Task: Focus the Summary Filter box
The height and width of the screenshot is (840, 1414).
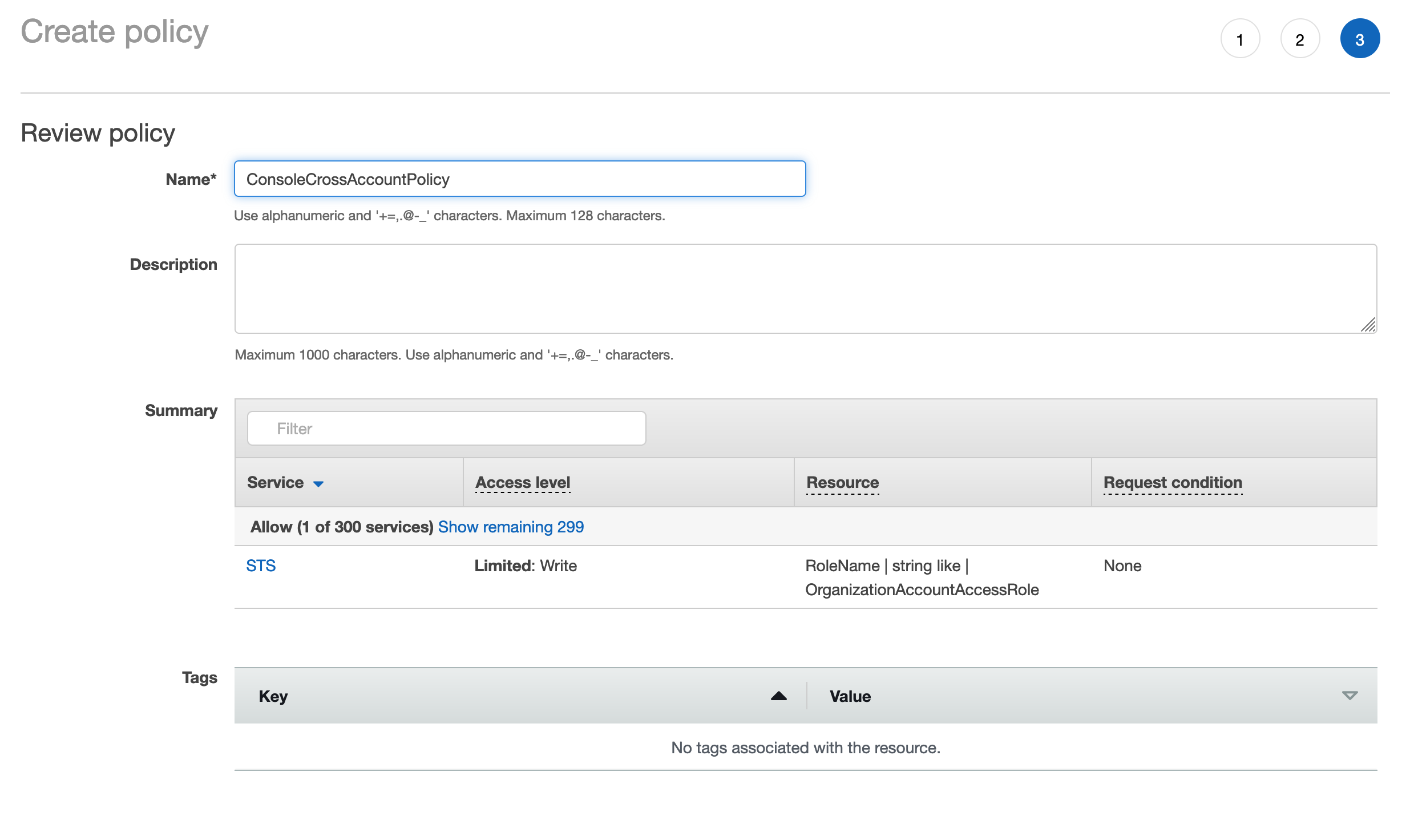Action: pyautogui.click(x=446, y=429)
